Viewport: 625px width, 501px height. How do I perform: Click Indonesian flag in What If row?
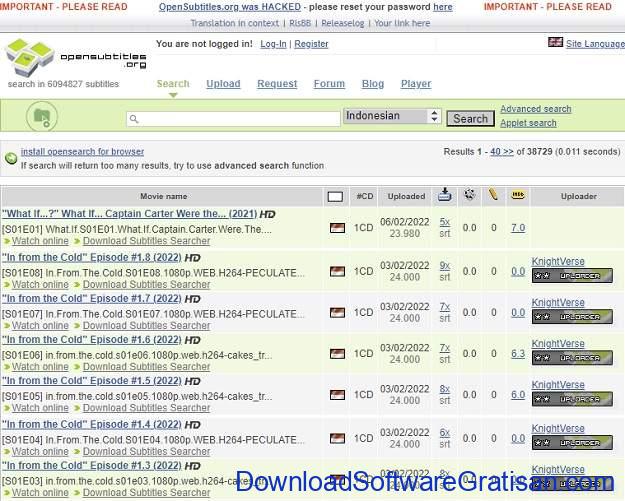pos(337,228)
